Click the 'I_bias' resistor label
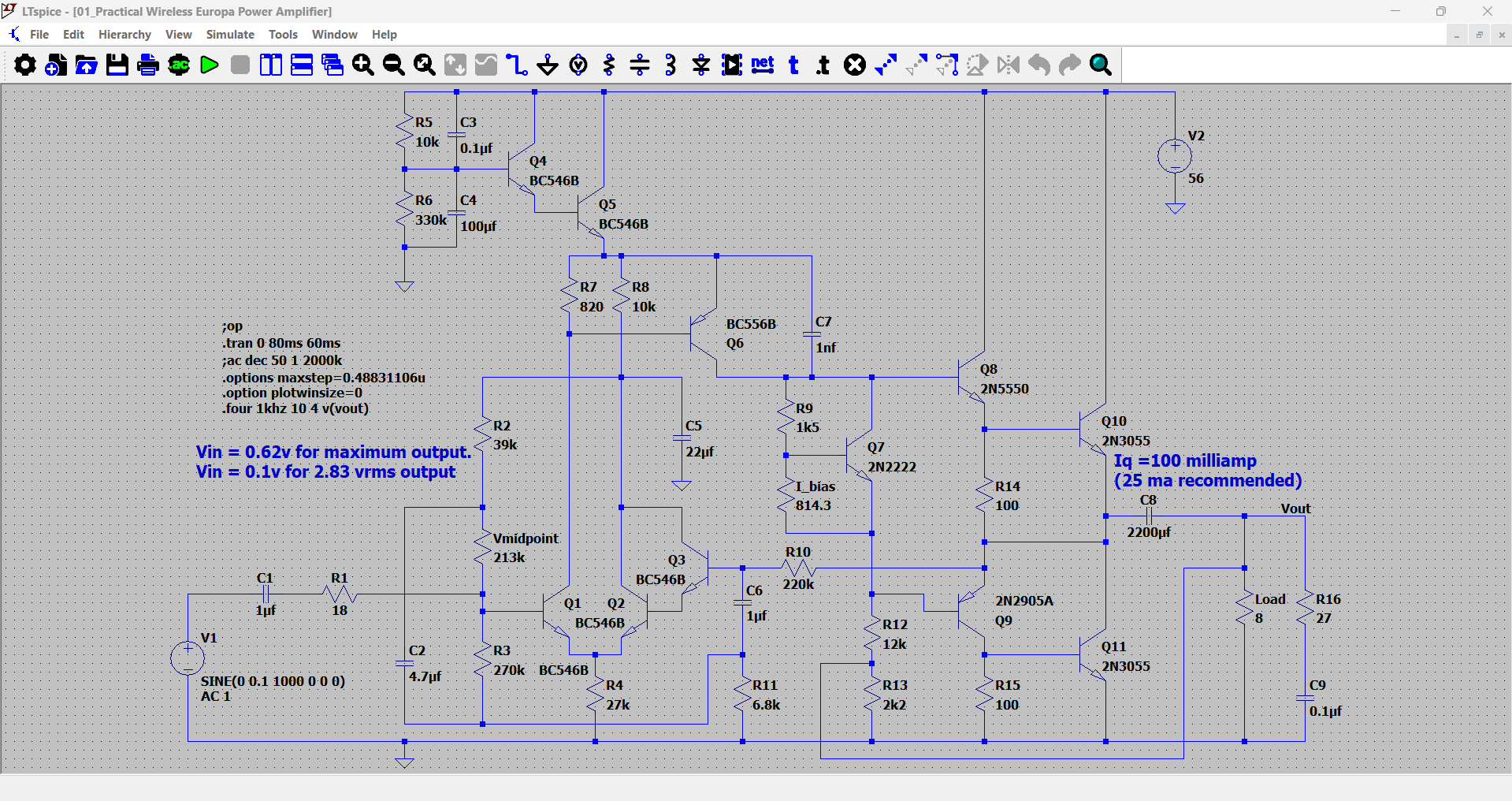 pos(815,486)
